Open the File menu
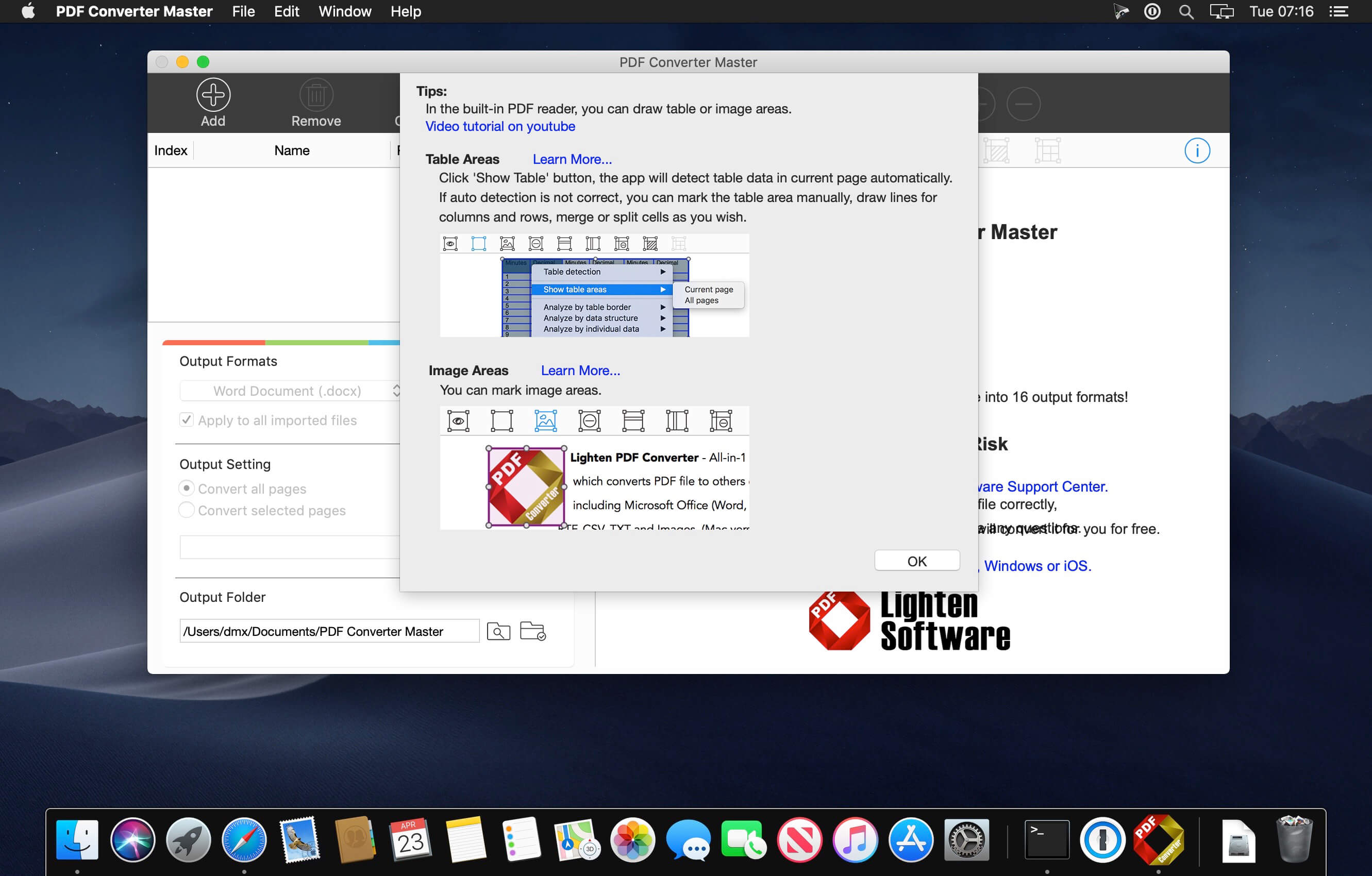Image resolution: width=1372 pixels, height=876 pixels. coord(243,11)
